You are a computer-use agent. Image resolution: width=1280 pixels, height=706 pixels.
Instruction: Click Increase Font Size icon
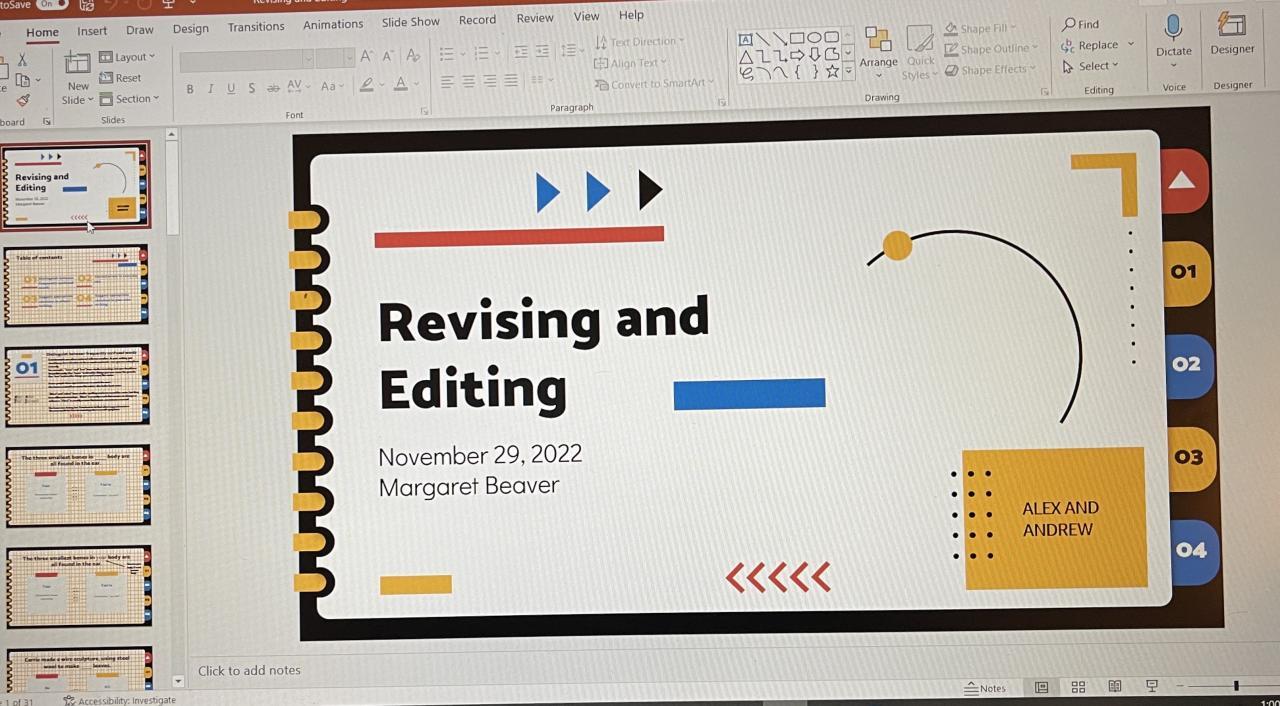(x=367, y=57)
